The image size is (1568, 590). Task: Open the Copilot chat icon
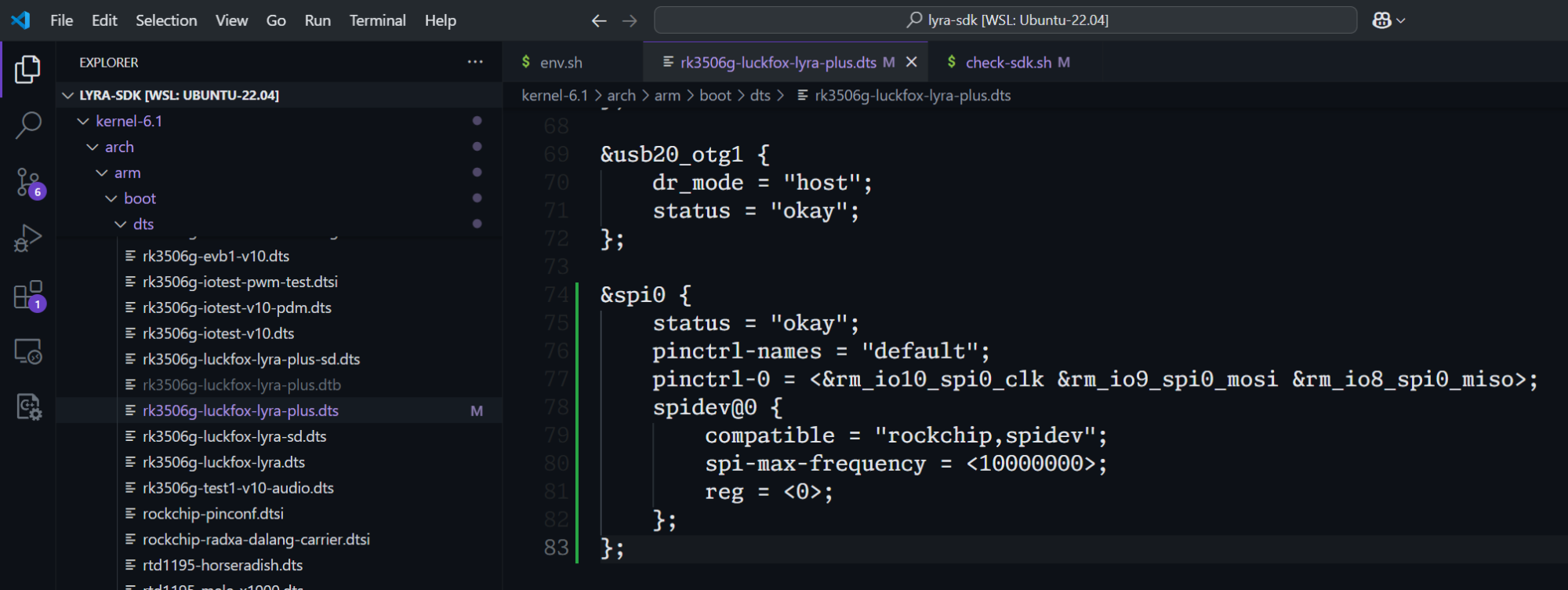coord(1381,20)
